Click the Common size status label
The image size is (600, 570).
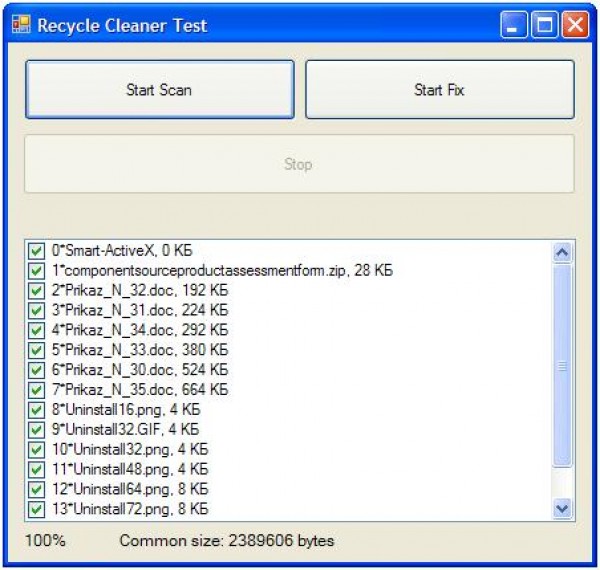point(227,541)
